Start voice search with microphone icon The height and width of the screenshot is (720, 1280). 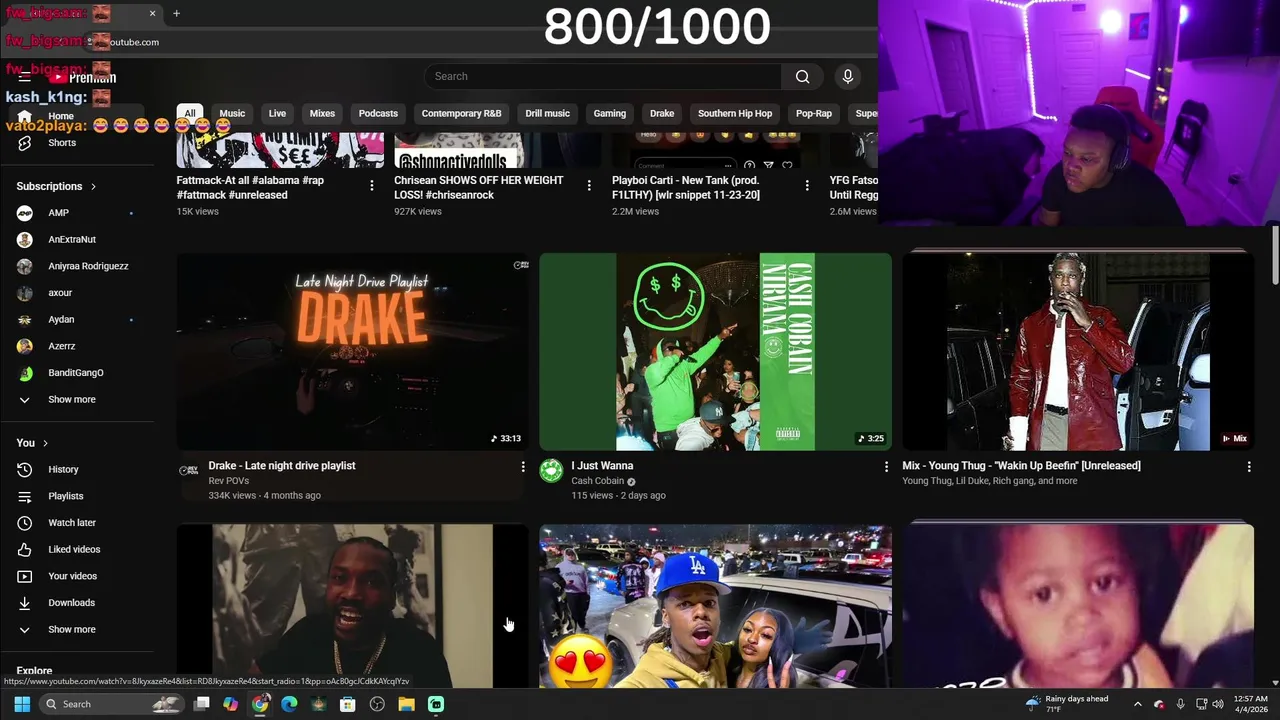(x=848, y=77)
